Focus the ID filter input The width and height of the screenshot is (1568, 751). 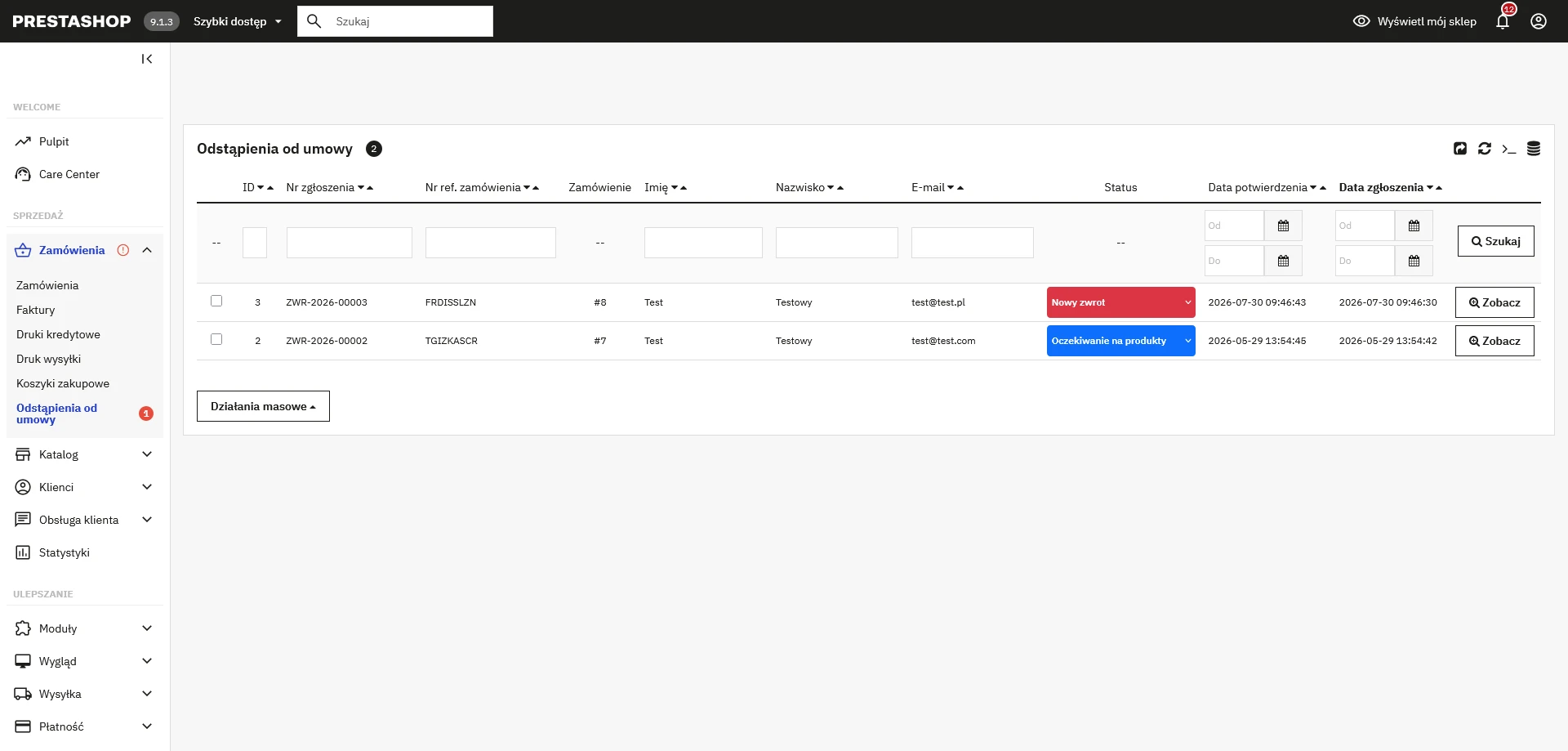255,243
